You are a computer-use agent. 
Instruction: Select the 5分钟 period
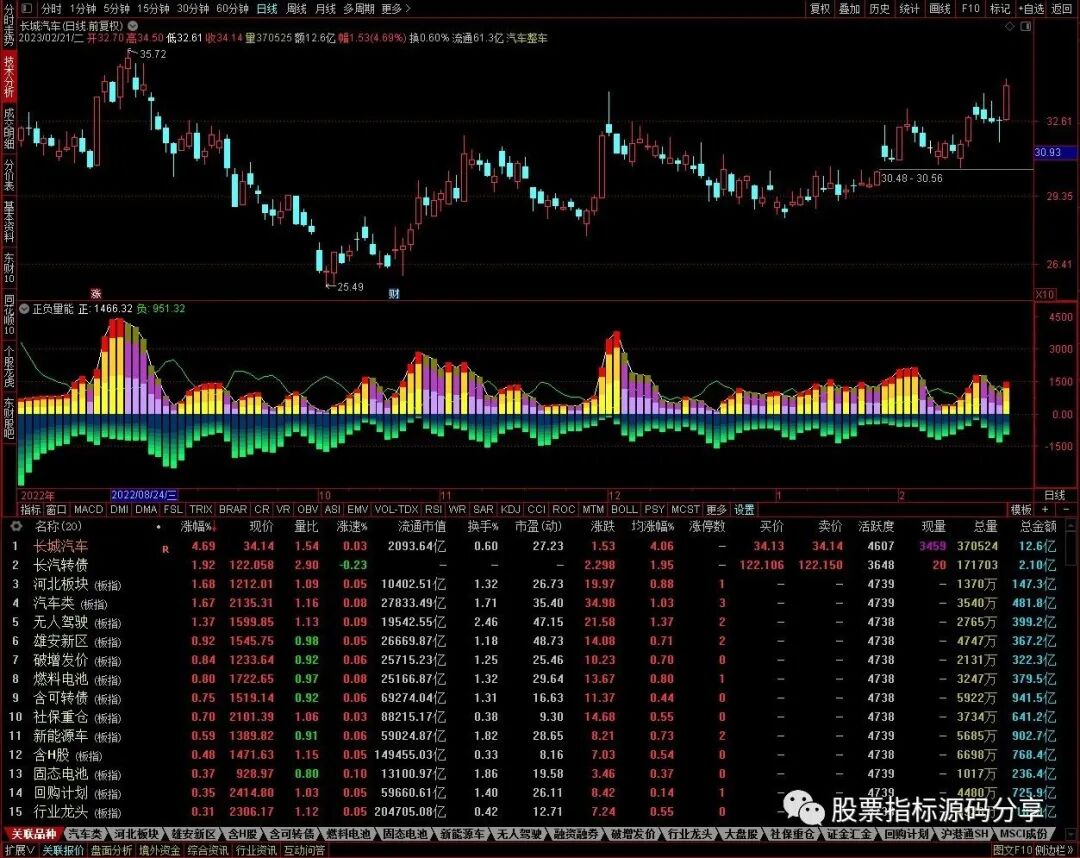click(116, 8)
